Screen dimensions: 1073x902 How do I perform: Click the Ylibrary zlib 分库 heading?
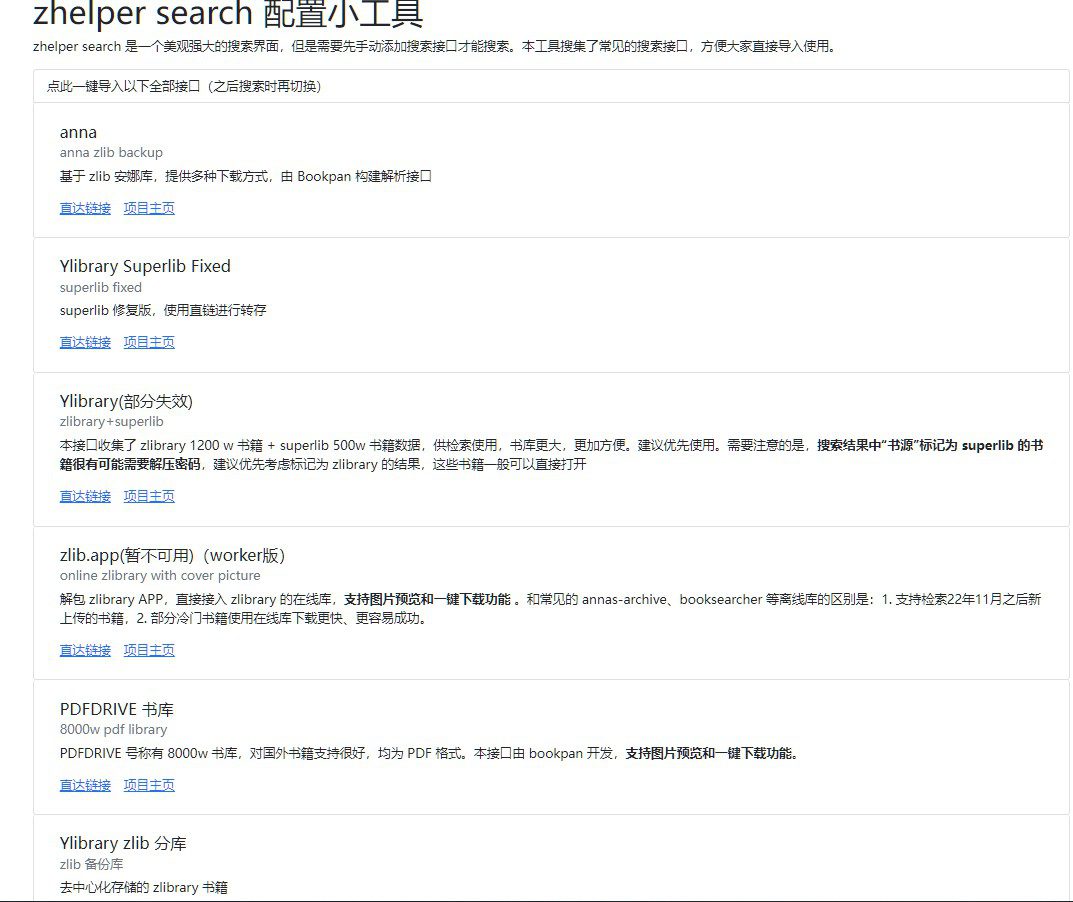click(123, 842)
